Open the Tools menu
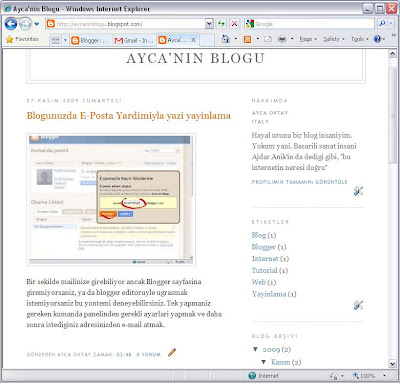Image resolution: width=400 pixels, height=384 pixels. point(360,39)
